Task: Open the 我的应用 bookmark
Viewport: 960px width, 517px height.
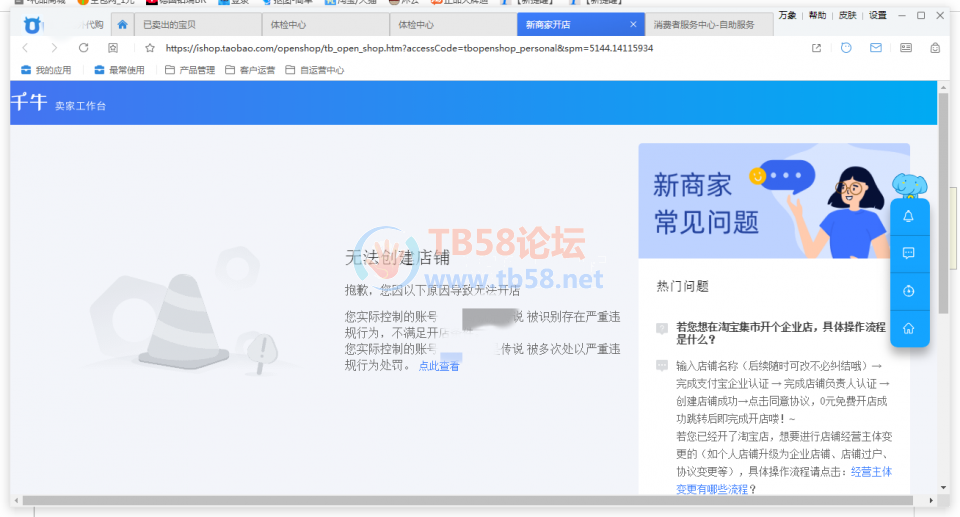Action: coord(46,70)
